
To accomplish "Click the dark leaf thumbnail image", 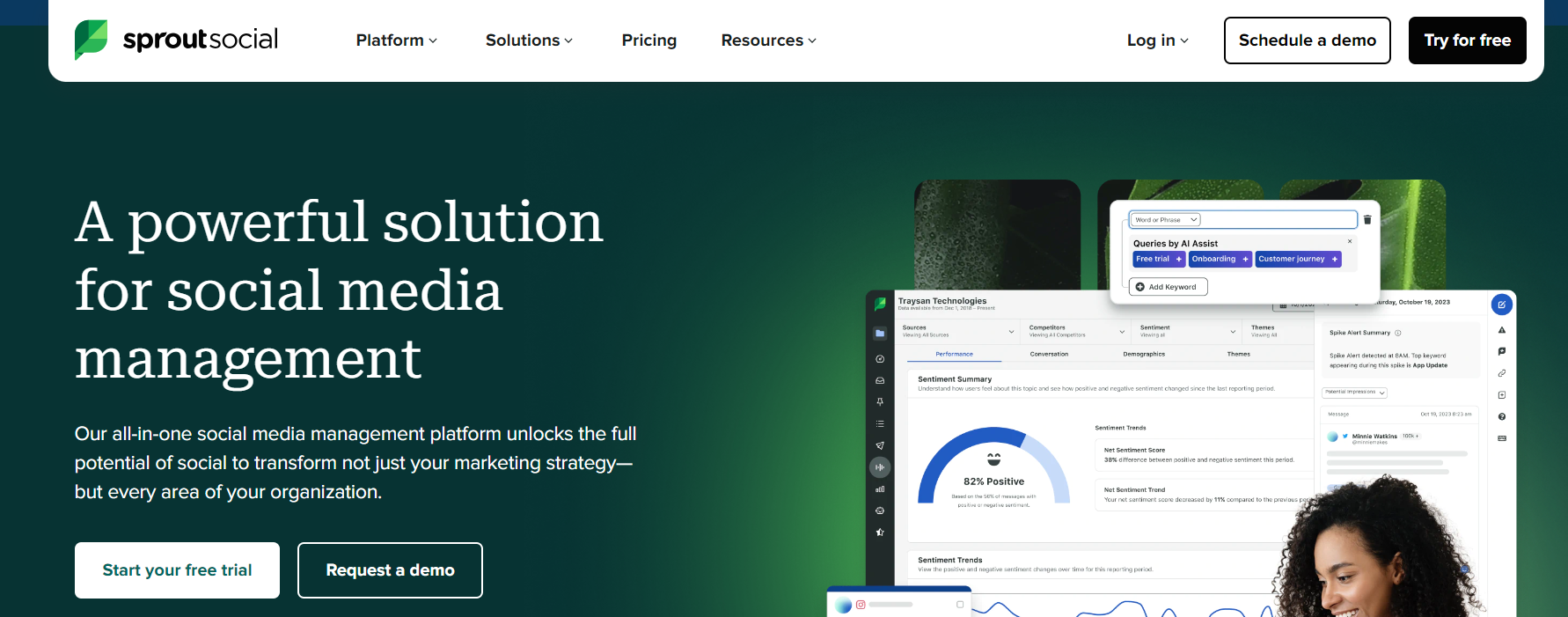I will click(997, 235).
